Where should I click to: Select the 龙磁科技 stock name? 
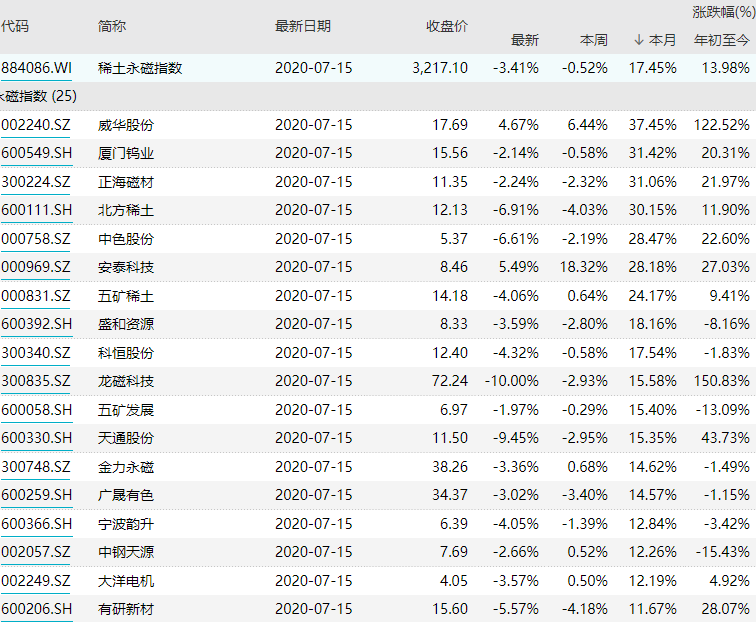[126, 381]
